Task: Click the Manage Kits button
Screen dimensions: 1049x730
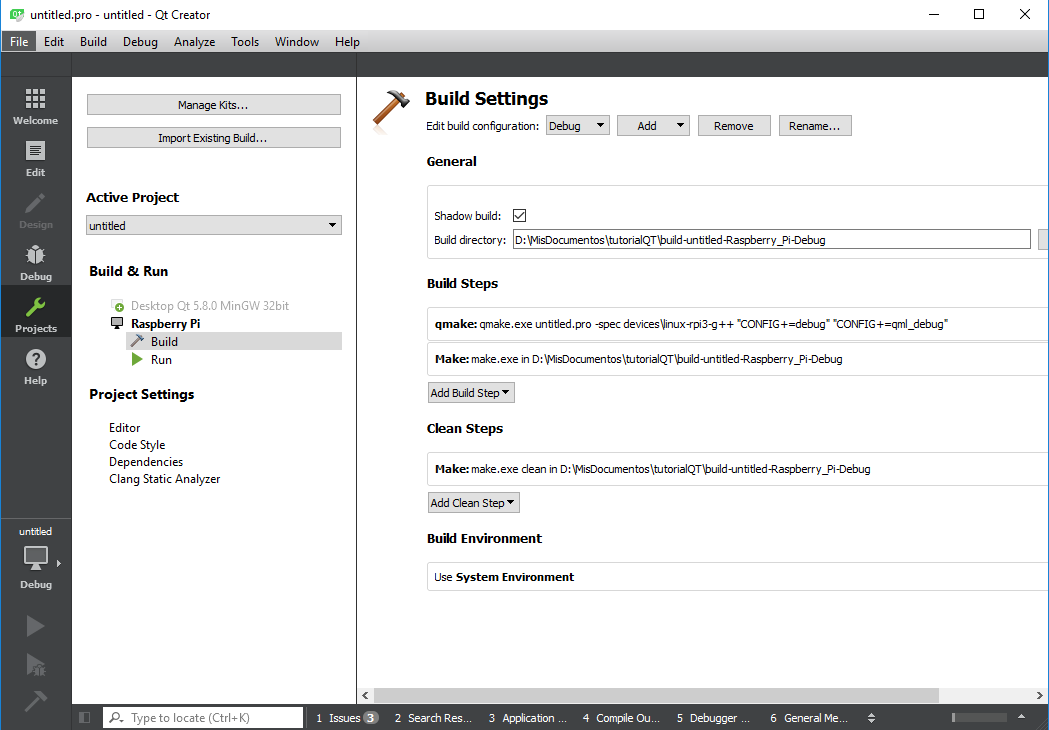Action: pos(213,104)
